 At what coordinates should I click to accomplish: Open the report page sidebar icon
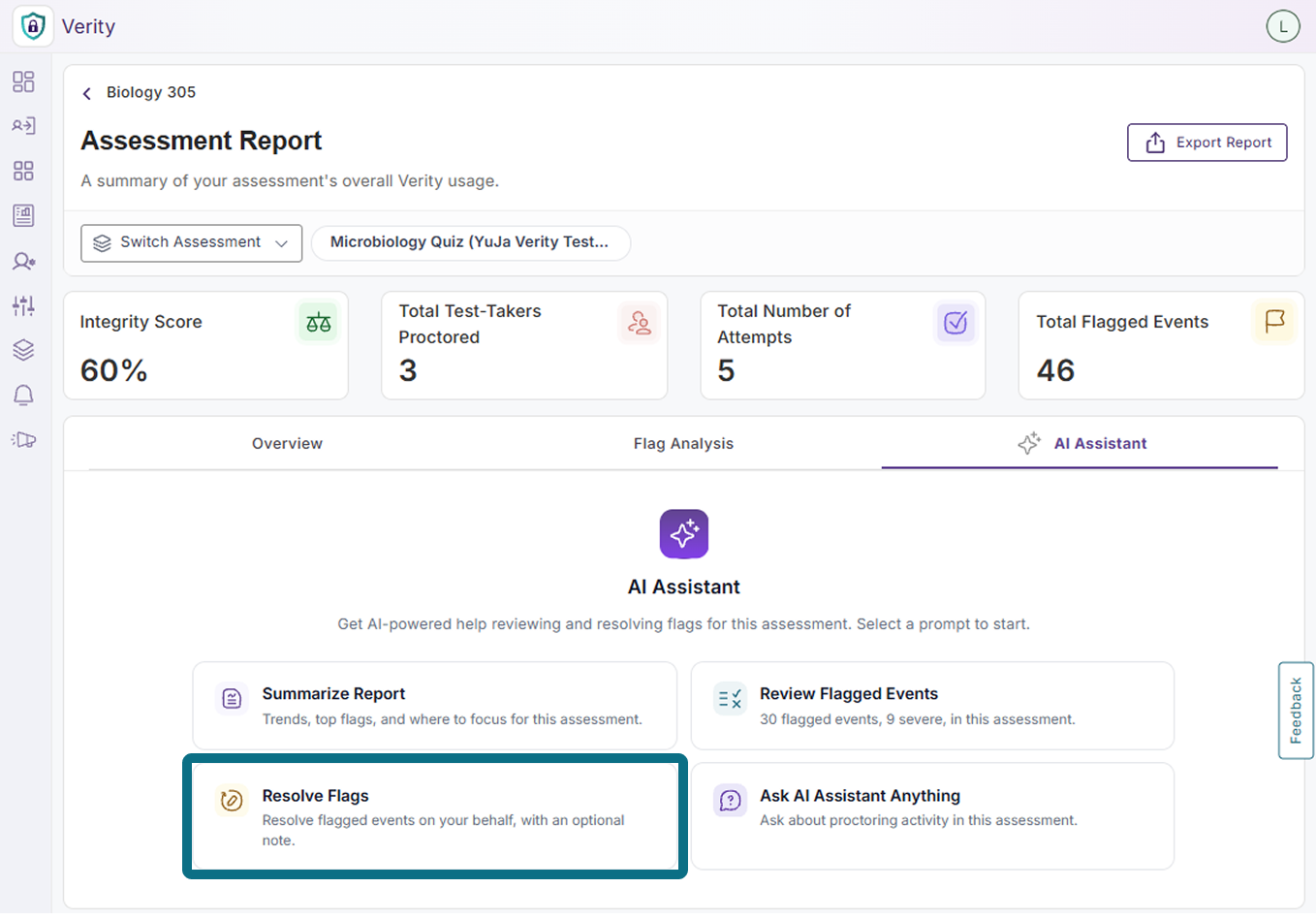(x=23, y=215)
